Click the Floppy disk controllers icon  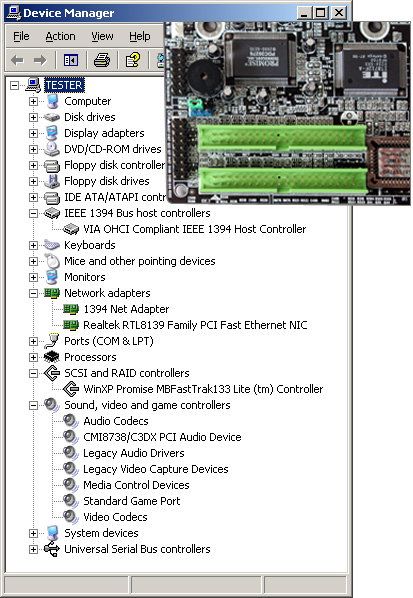(x=52, y=166)
